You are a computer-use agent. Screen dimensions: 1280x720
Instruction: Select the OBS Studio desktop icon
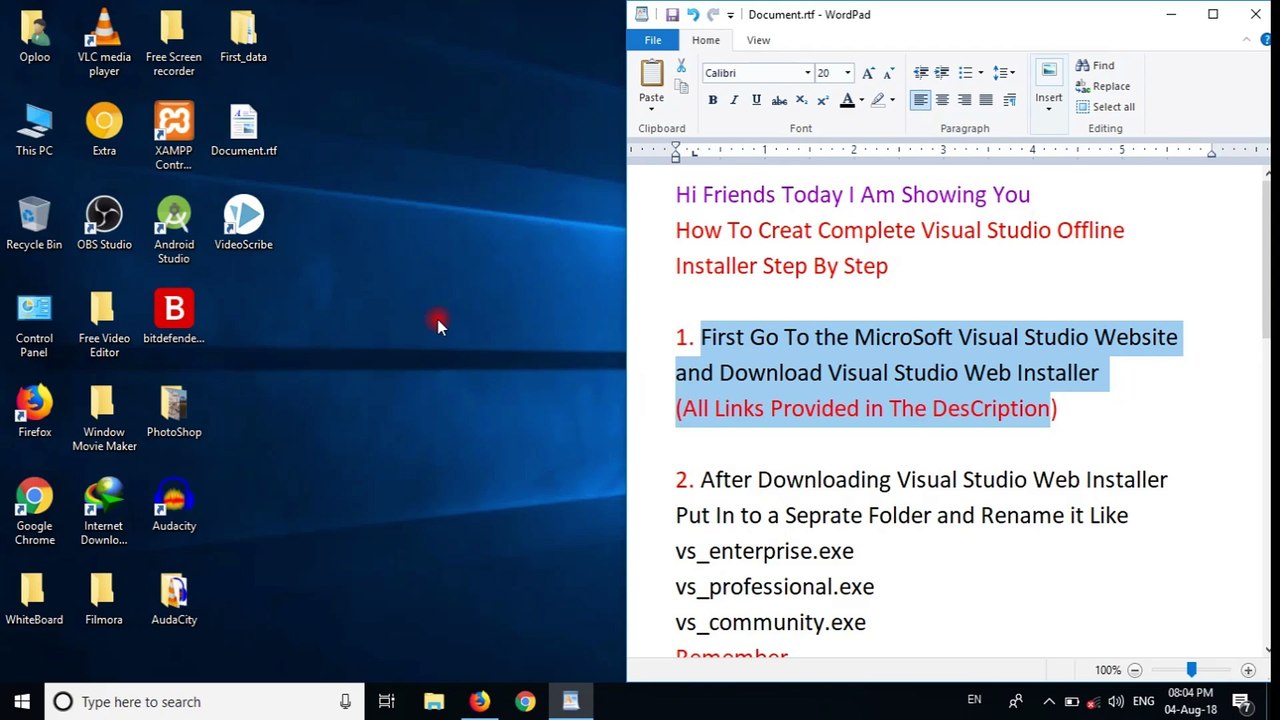[104, 223]
